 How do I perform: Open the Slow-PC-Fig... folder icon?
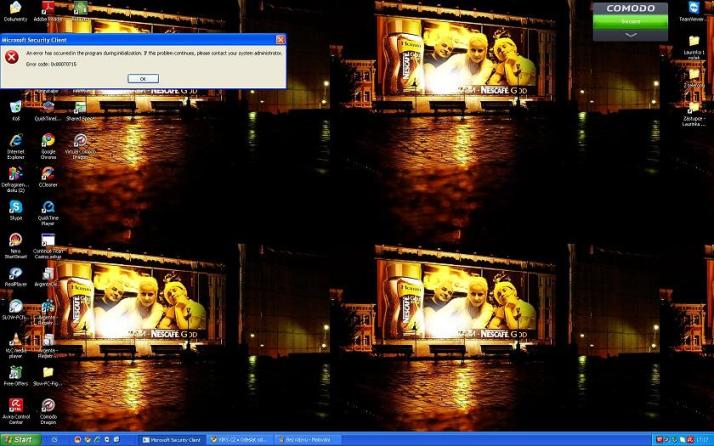[48, 376]
